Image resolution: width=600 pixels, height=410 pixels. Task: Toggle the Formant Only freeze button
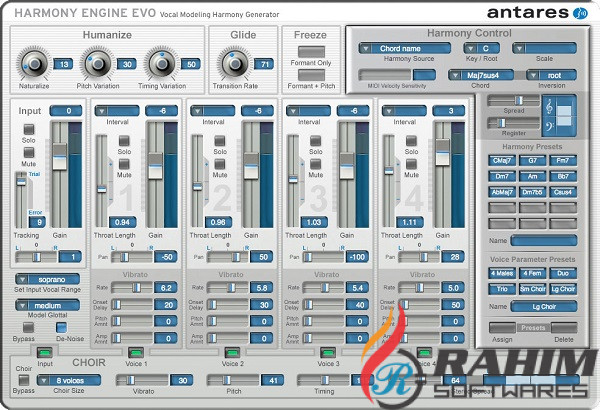click(311, 52)
